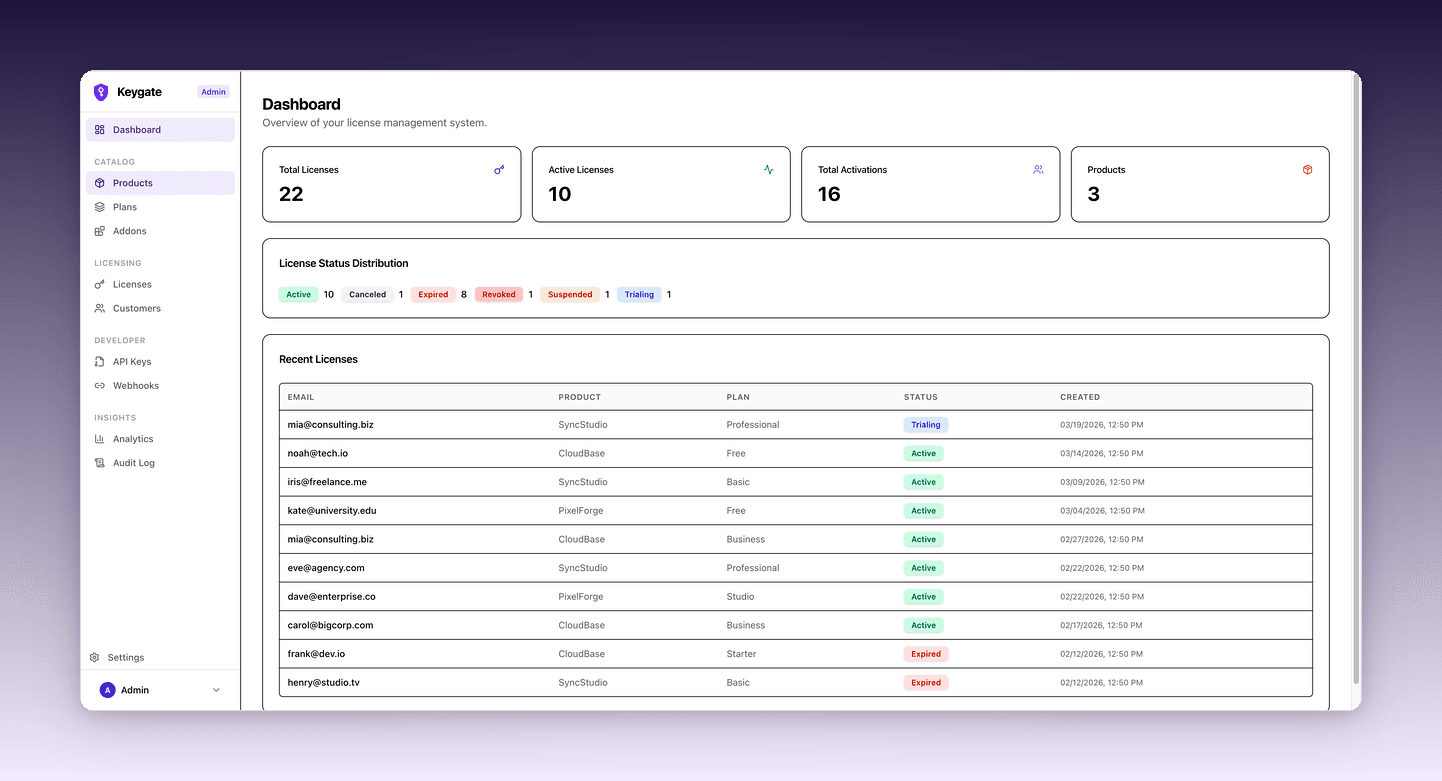Click the users icon on the Total Activations card

coord(1037,169)
